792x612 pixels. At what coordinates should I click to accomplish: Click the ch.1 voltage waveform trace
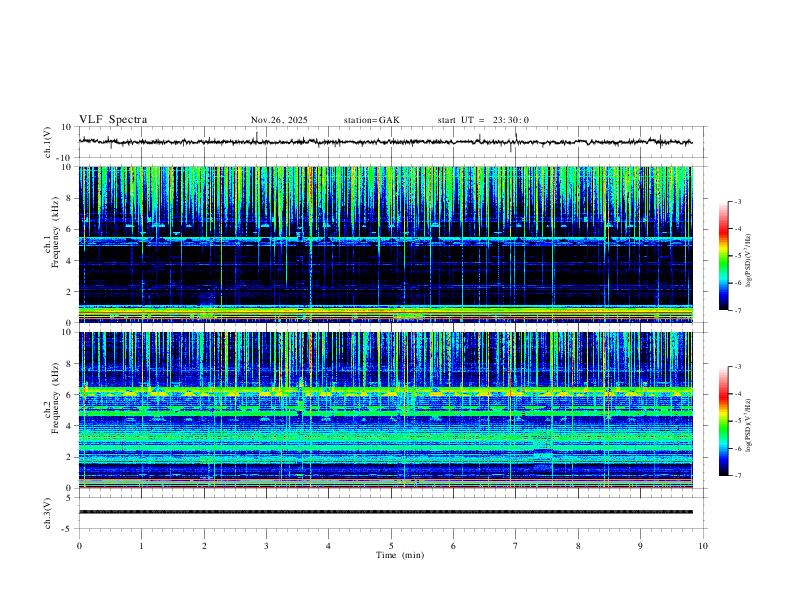click(x=385, y=142)
